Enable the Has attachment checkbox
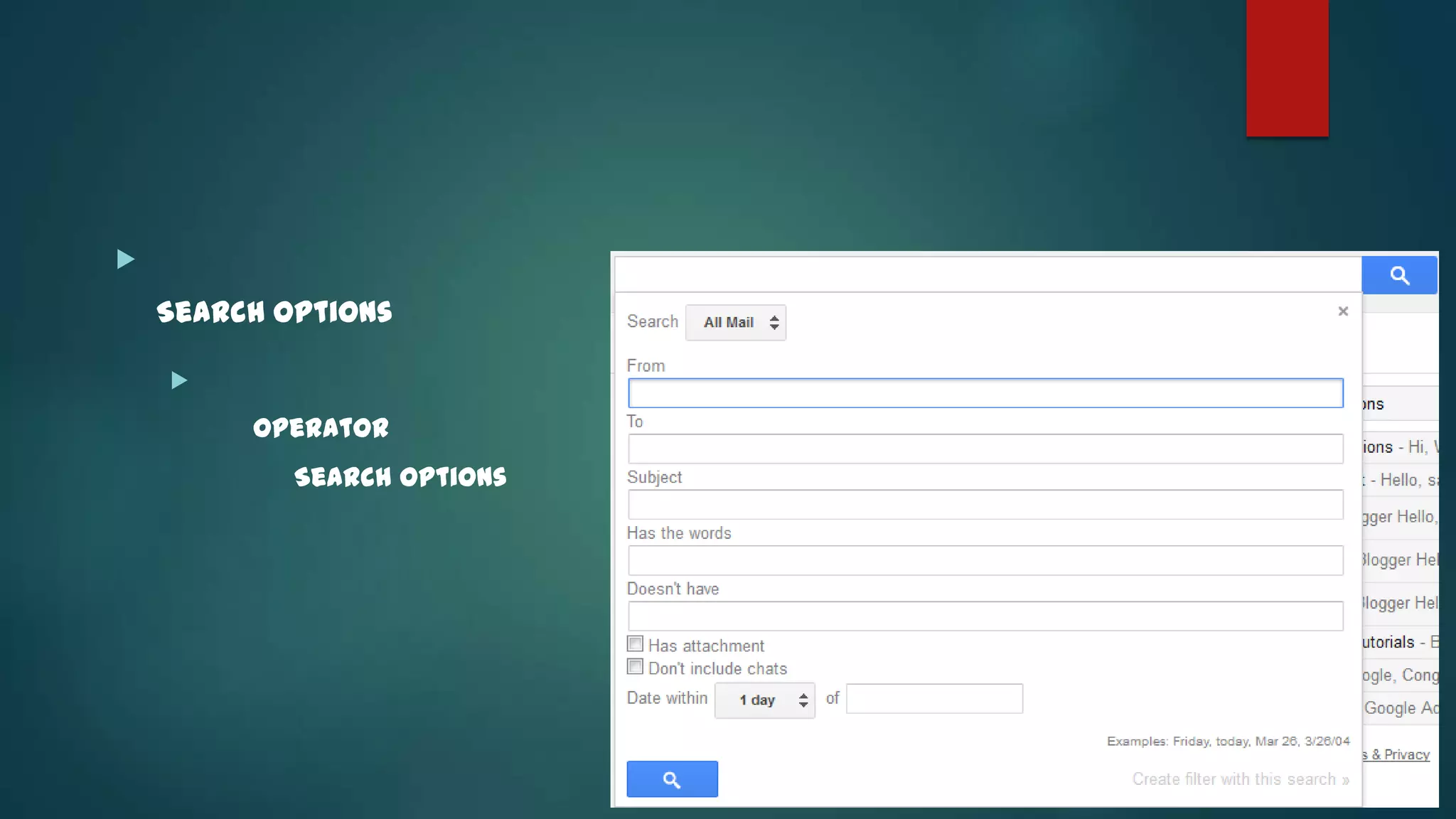Screen dimensions: 1456x819 [635, 644]
